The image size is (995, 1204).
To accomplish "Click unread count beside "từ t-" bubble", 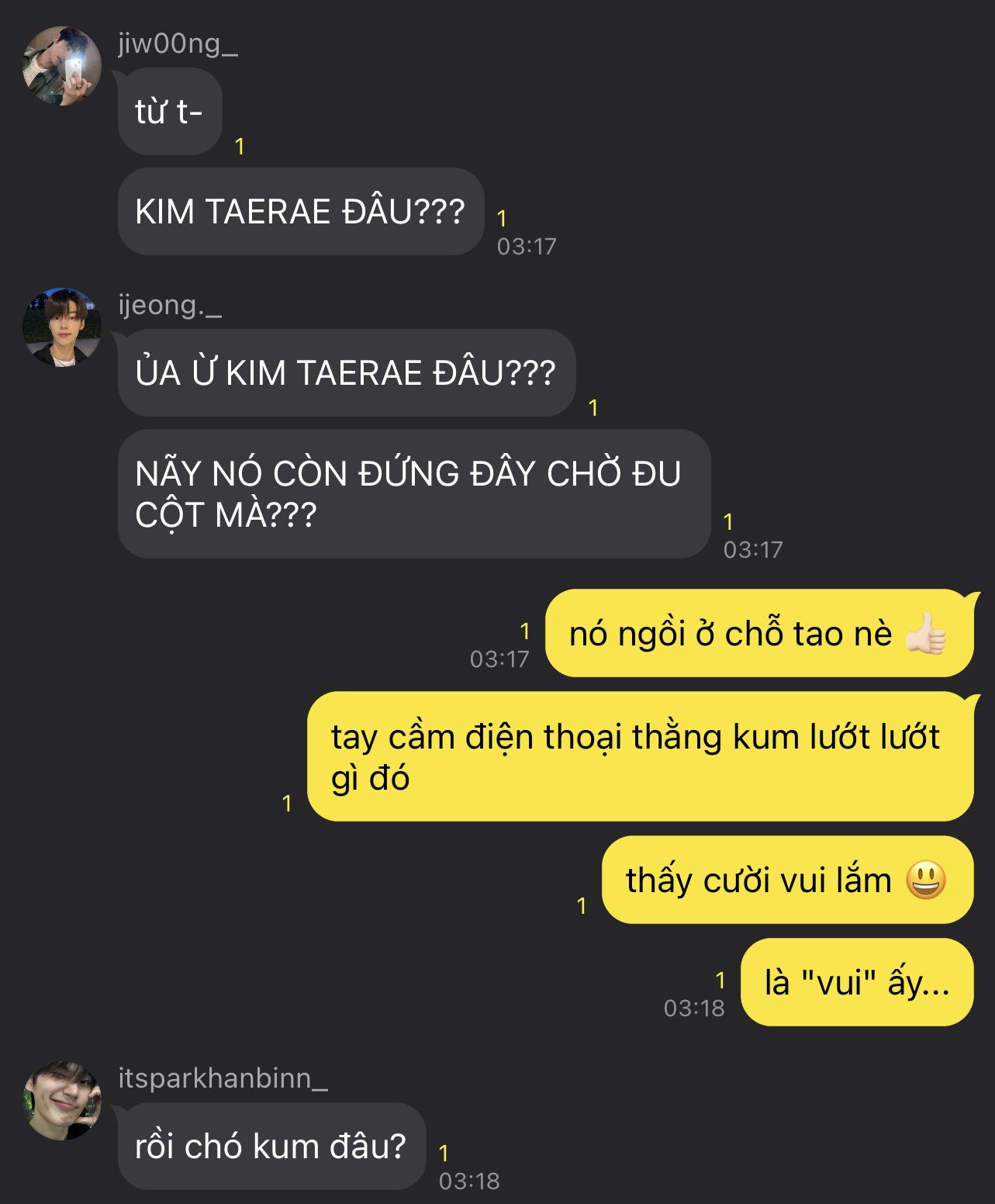I will click(x=240, y=147).
